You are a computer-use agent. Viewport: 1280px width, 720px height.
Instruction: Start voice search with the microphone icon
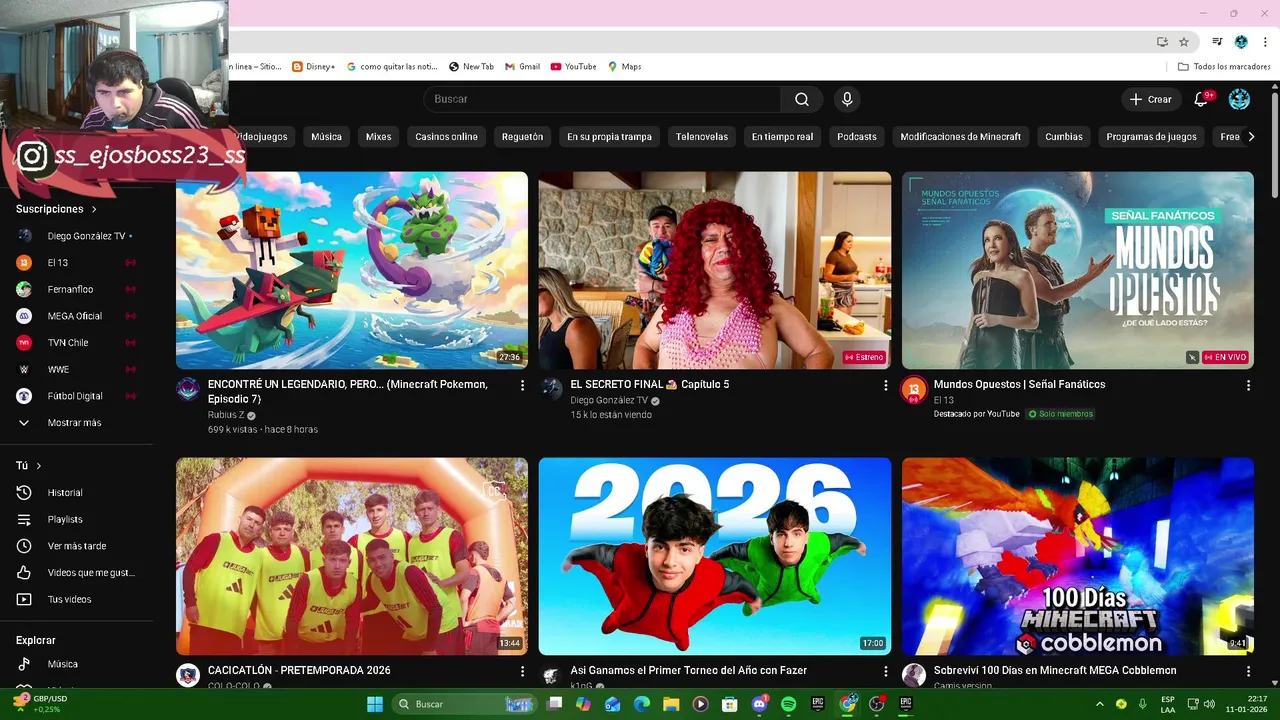847,99
